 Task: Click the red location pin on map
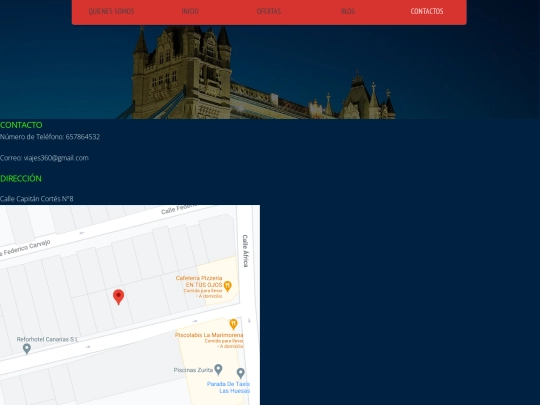pos(118,297)
